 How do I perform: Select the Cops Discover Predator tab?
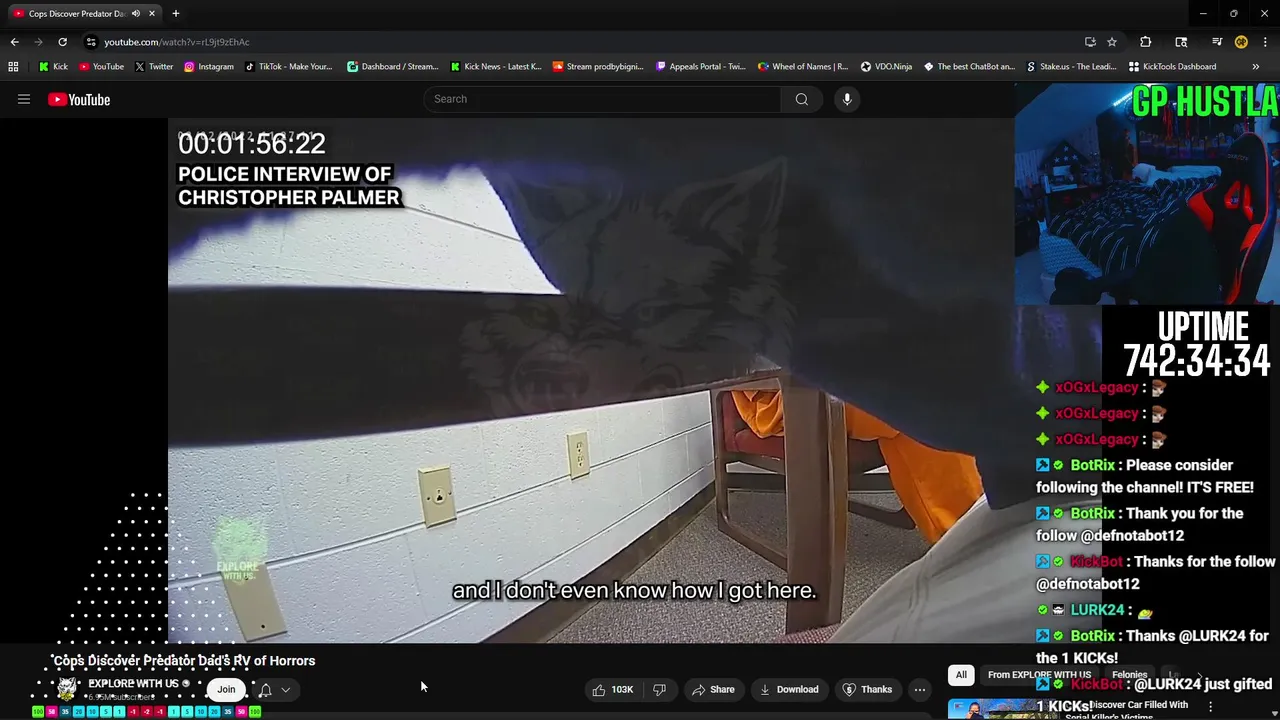point(85,14)
